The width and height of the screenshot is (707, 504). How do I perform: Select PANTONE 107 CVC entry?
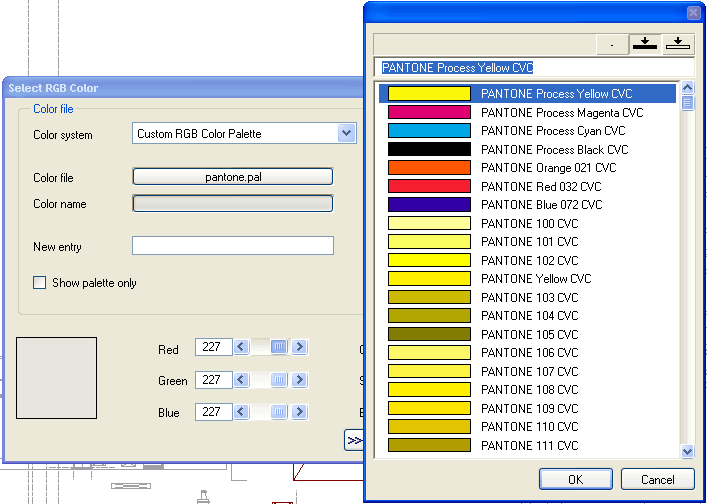point(527,371)
